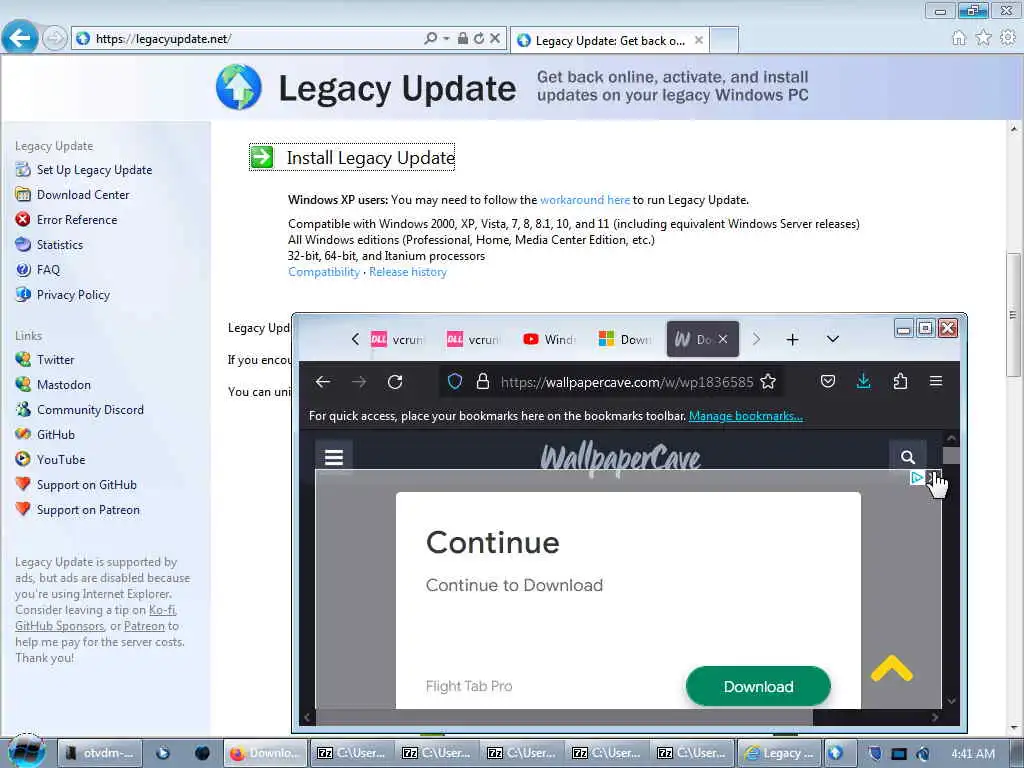Image resolution: width=1024 pixels, height=768 pixels.
Task: Click Install Legacy Update heading button
Action: (x=352, y=157)
